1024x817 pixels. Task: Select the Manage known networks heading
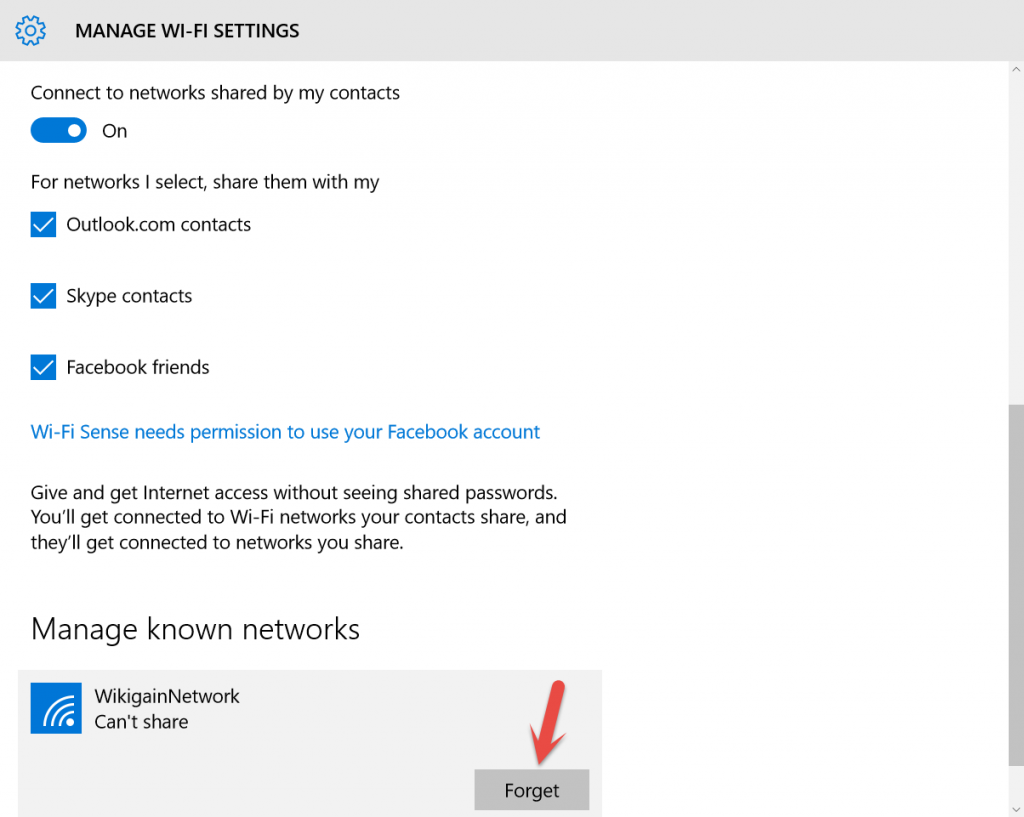point(195,629)
